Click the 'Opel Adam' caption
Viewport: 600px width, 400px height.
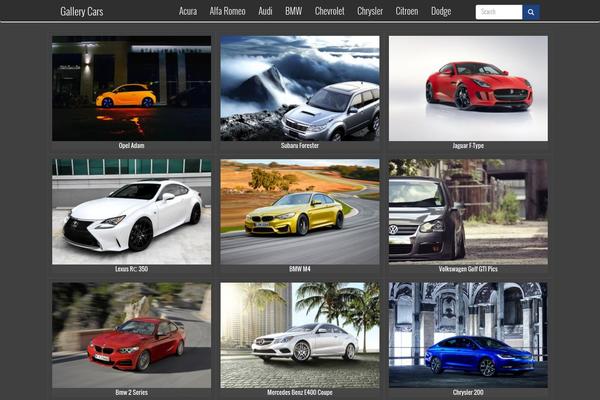[x=131, y=145]
